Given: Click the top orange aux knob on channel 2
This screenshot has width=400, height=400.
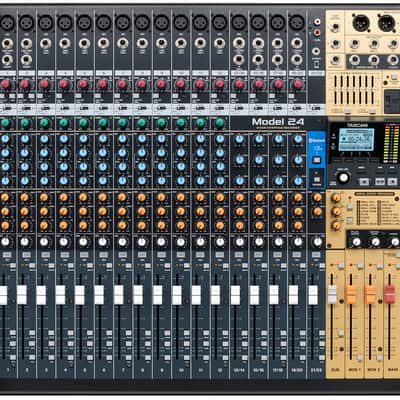Looking at the screenshot, I should pyautogui.click(x=25, y=198).
